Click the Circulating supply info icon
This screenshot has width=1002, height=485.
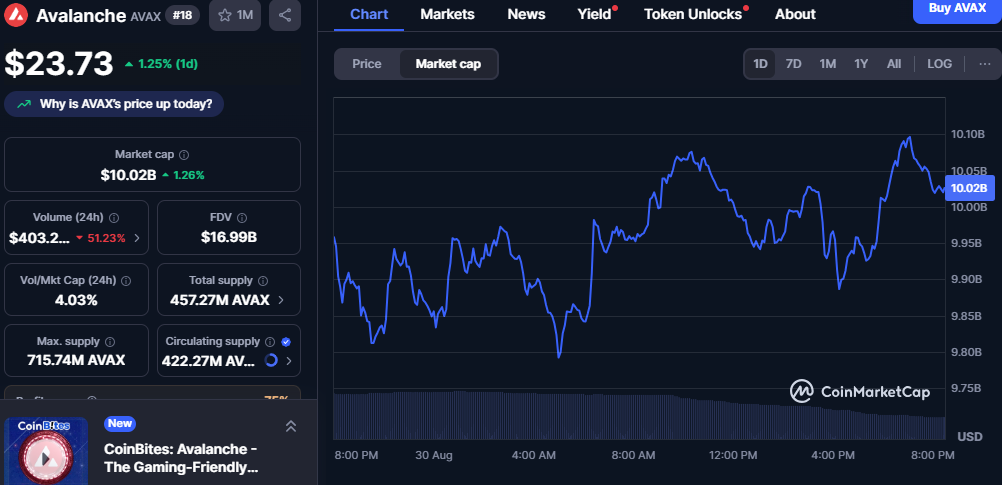[270, 342]
